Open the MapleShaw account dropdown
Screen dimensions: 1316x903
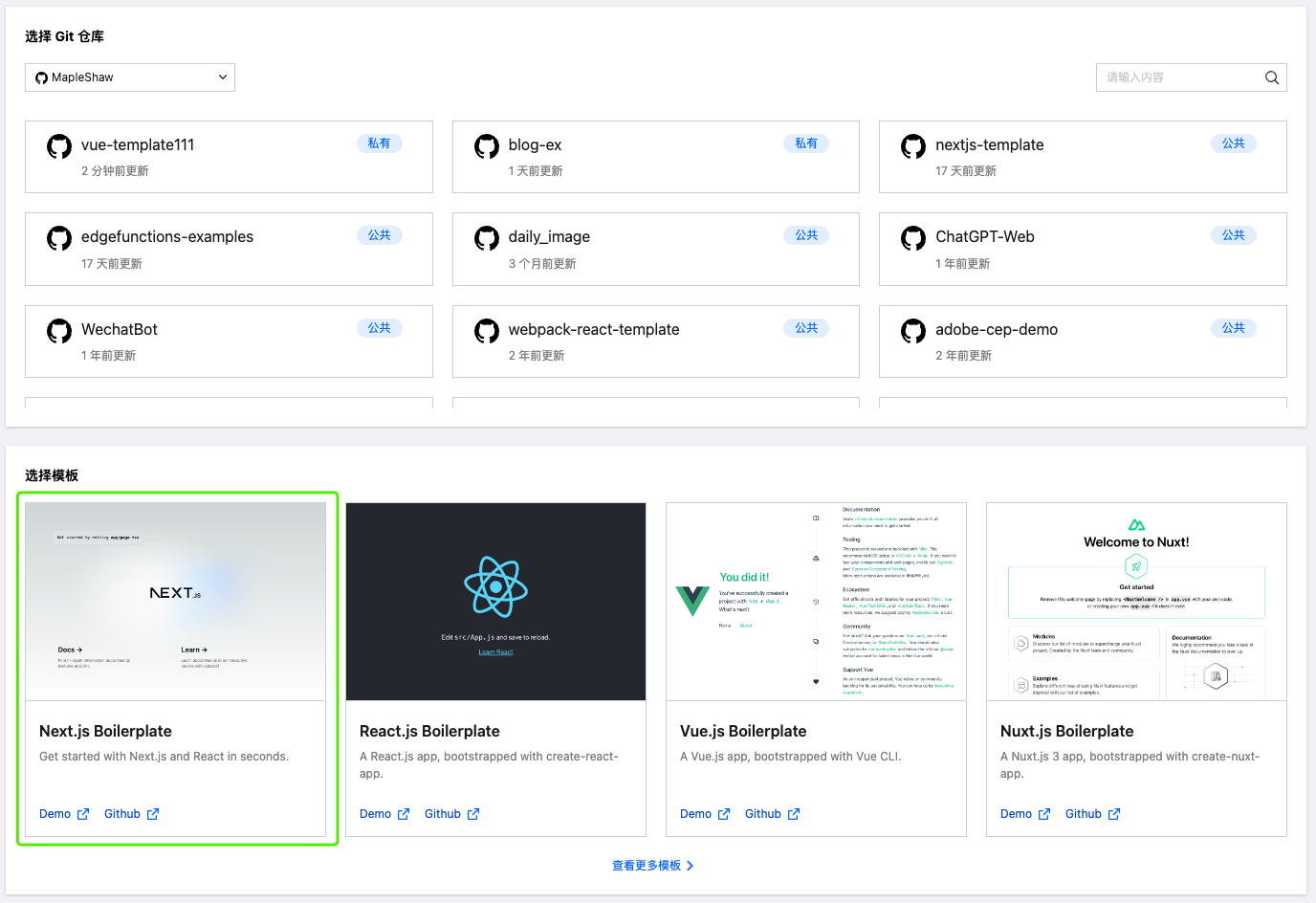(130, 77)
